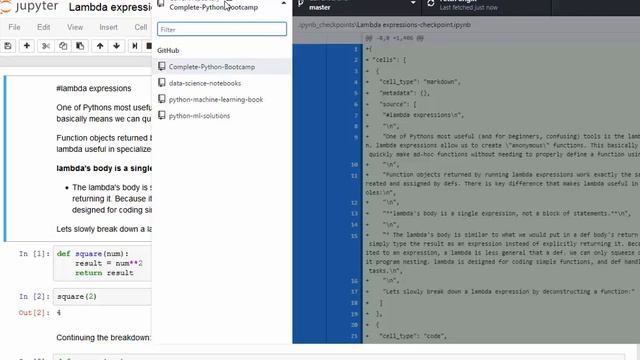The height and width of the screenshot is (360, 640).
Task: Move selected cell up arrow icon
Action: click(100, 46)
